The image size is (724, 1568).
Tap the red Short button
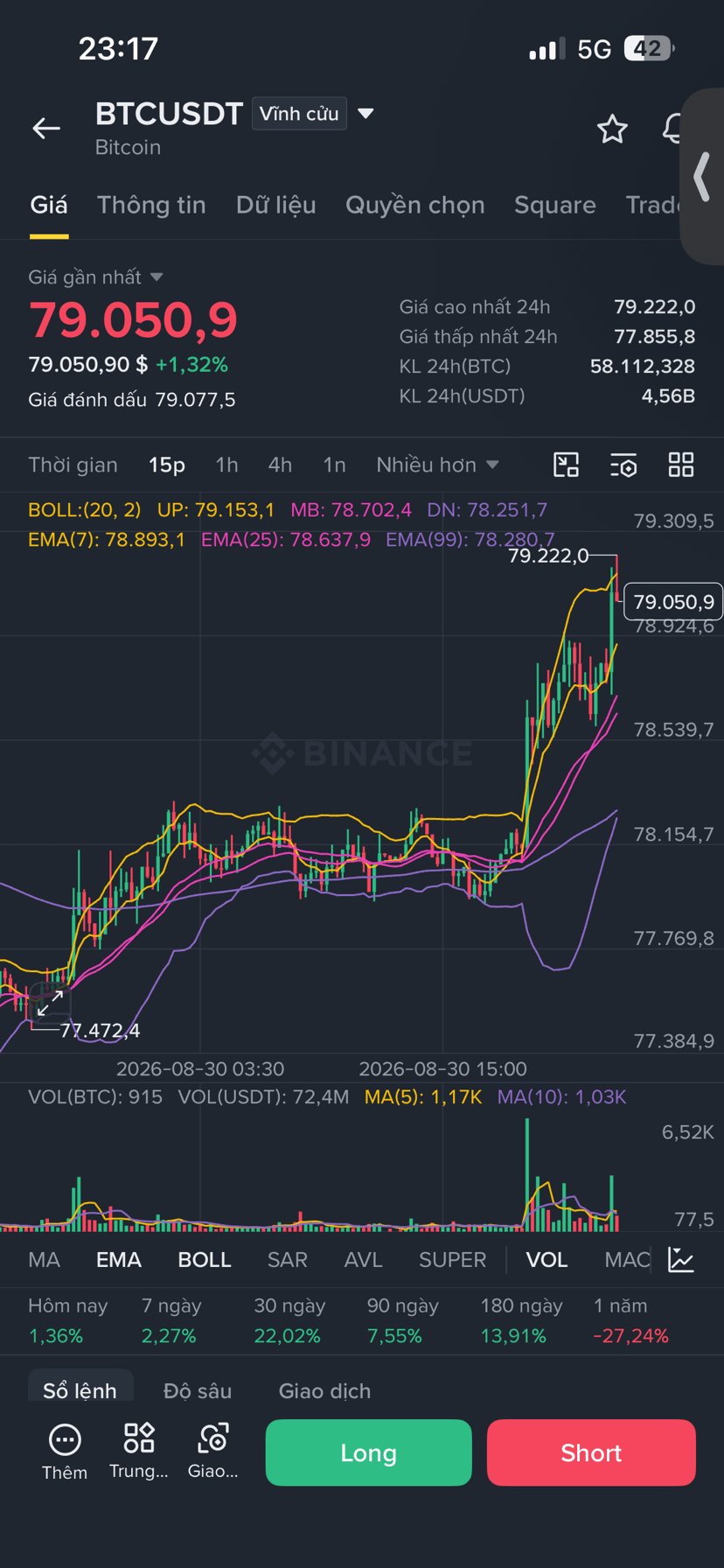pos(591,1452)
